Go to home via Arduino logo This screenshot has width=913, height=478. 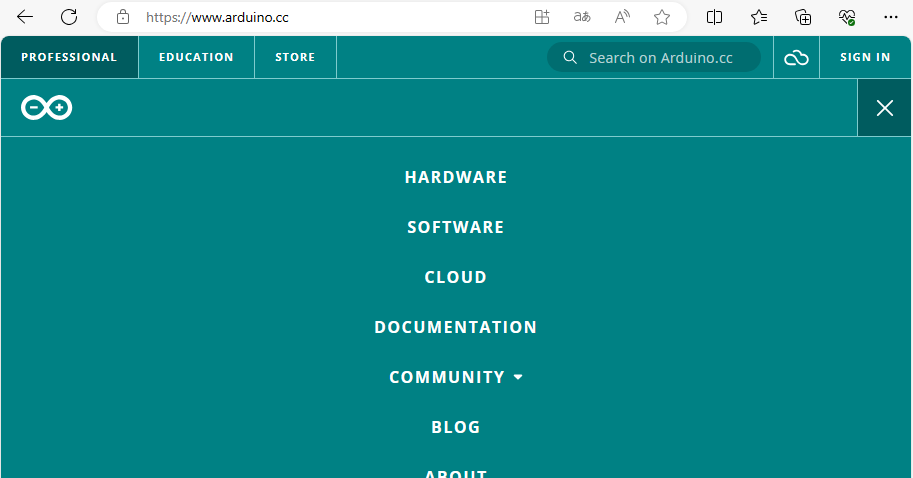(47, 108)
